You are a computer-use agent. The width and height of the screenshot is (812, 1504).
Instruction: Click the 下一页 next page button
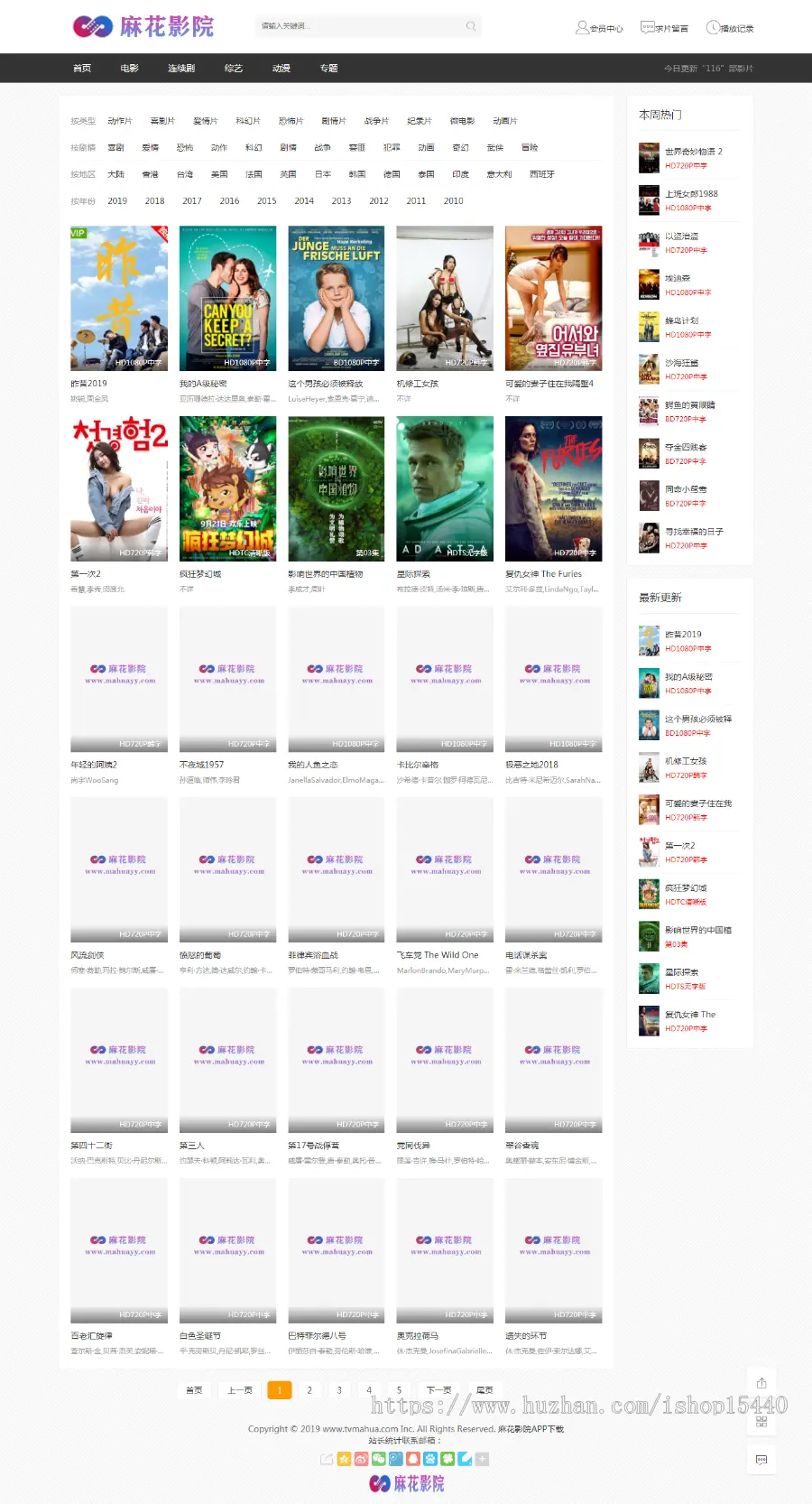438,1390
